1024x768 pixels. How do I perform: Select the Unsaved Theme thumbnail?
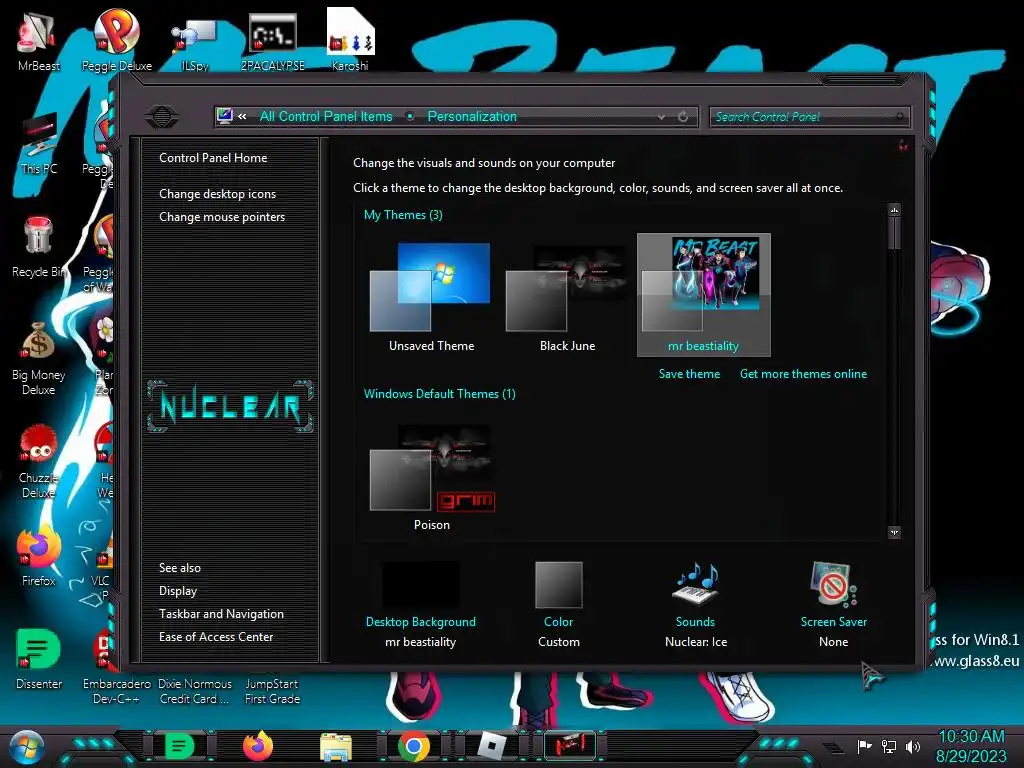[431, 296]
